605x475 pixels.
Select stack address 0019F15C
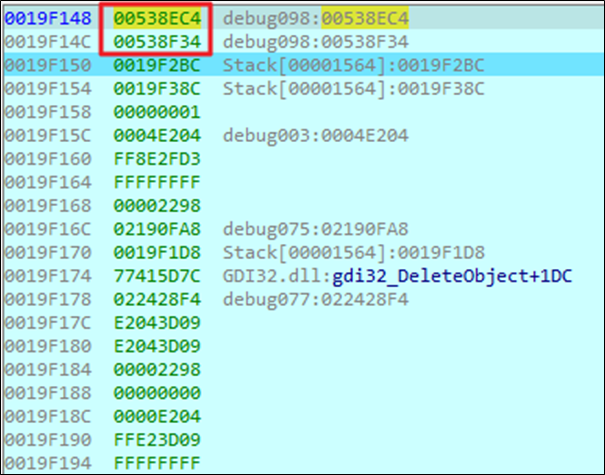tap(48, 135)
